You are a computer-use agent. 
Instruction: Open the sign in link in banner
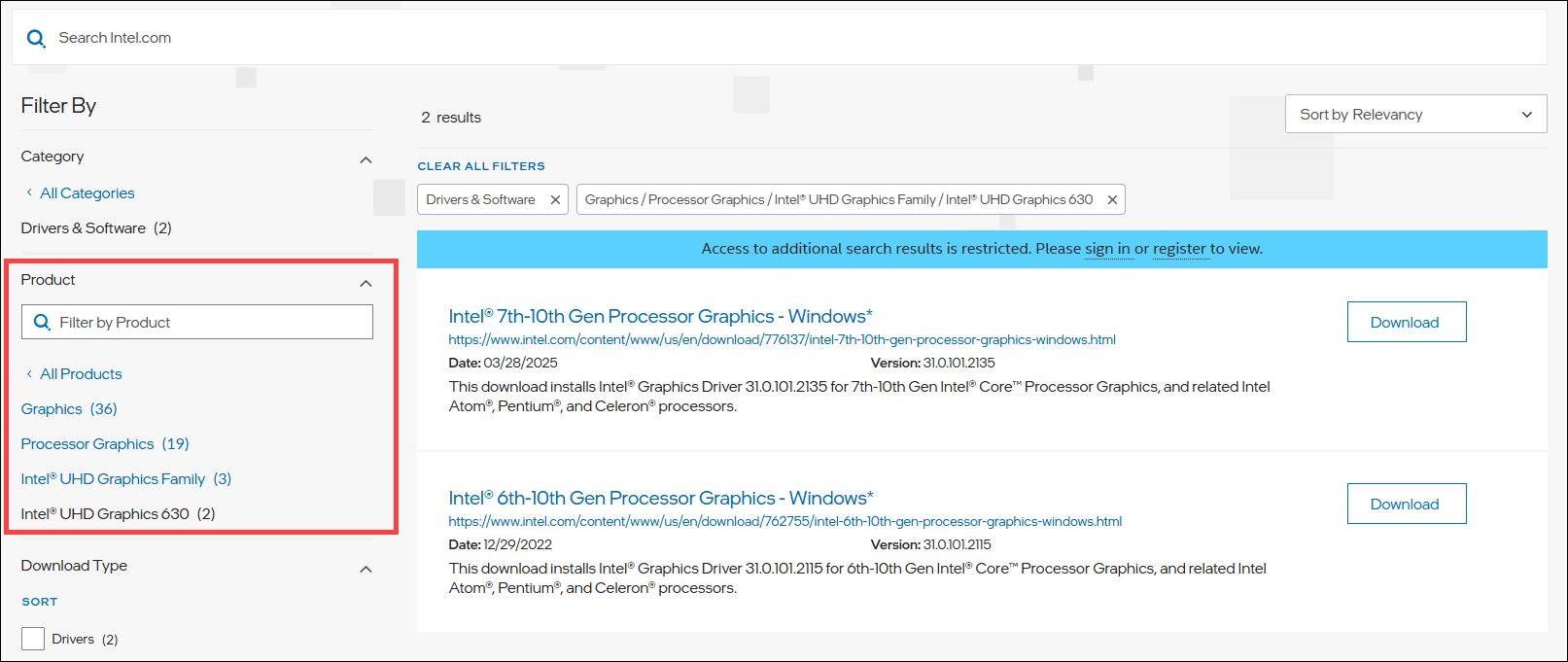click(1107, 249)
